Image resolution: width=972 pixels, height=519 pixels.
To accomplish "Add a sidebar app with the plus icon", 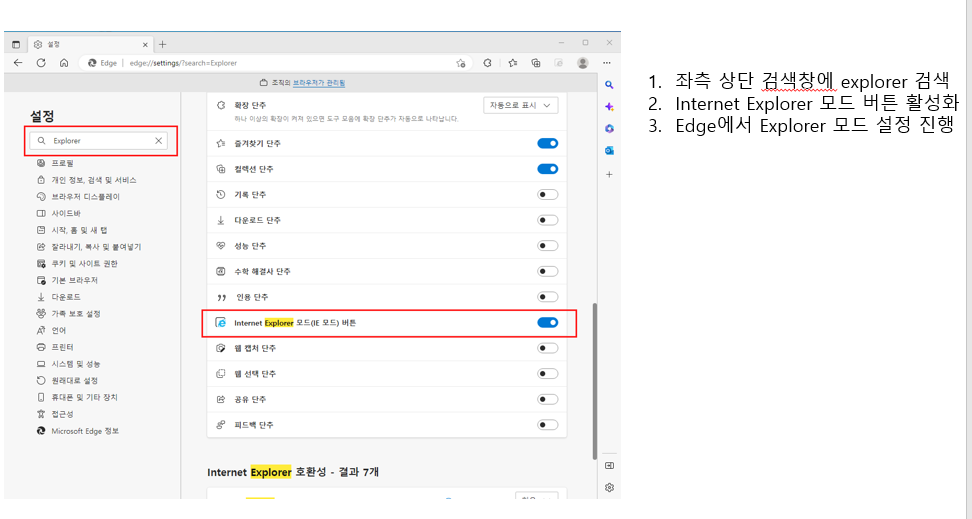I will 609,174.
